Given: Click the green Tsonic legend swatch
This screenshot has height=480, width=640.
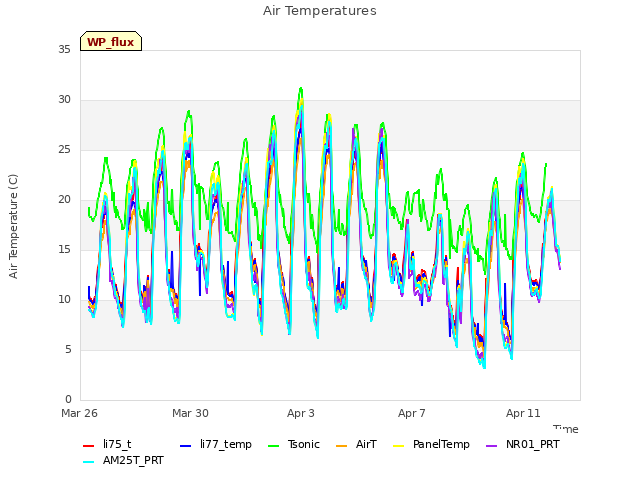Looking at the screenshot, I should (x=273, y=446).
